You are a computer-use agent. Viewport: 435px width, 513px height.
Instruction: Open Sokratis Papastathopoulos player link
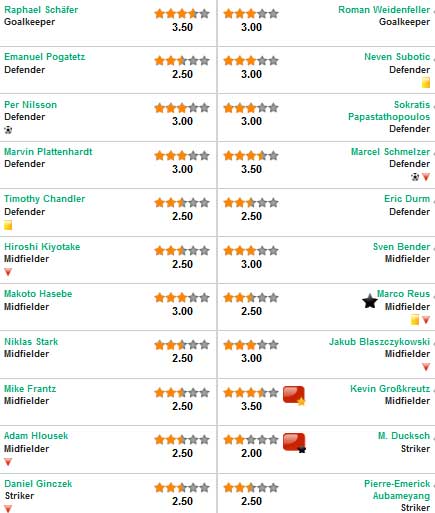(389, 111)
